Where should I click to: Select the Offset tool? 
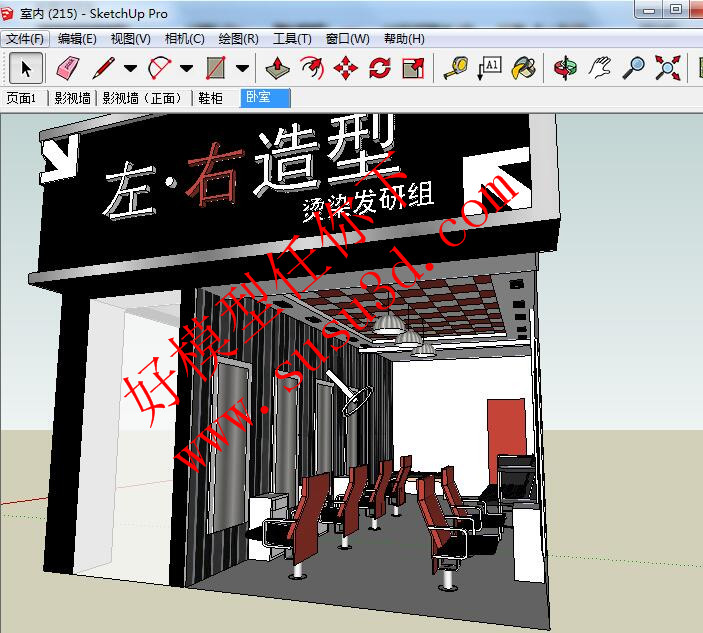(x=312, y=68)
